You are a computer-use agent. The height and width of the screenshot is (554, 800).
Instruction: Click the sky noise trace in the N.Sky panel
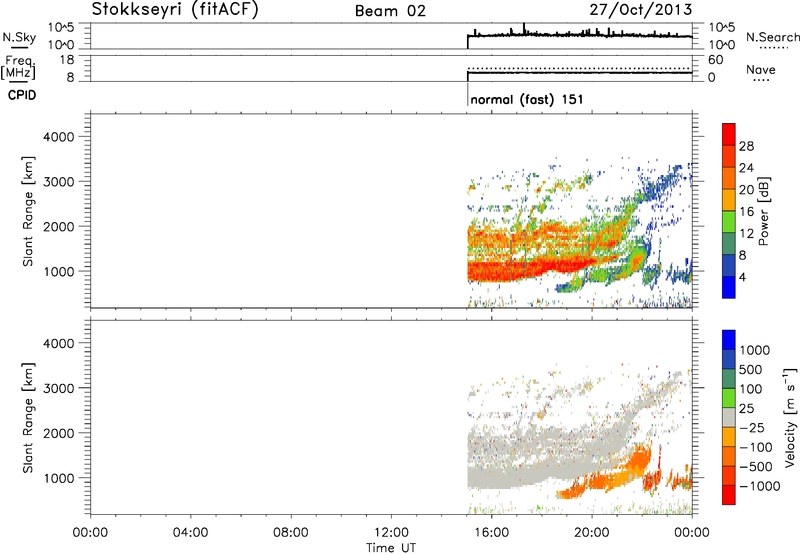click(580, 35)
